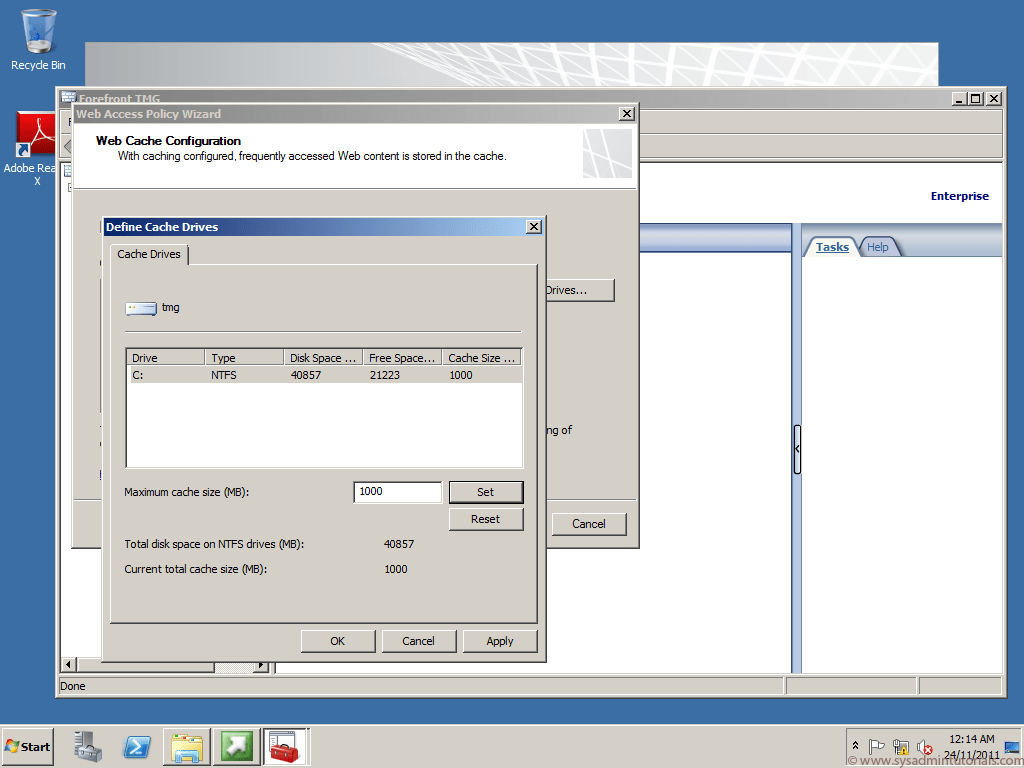Screen dimensions: 1024x768
Task: Confirm with OK in Define Cache Drives
Action: [x=338, y=641]
